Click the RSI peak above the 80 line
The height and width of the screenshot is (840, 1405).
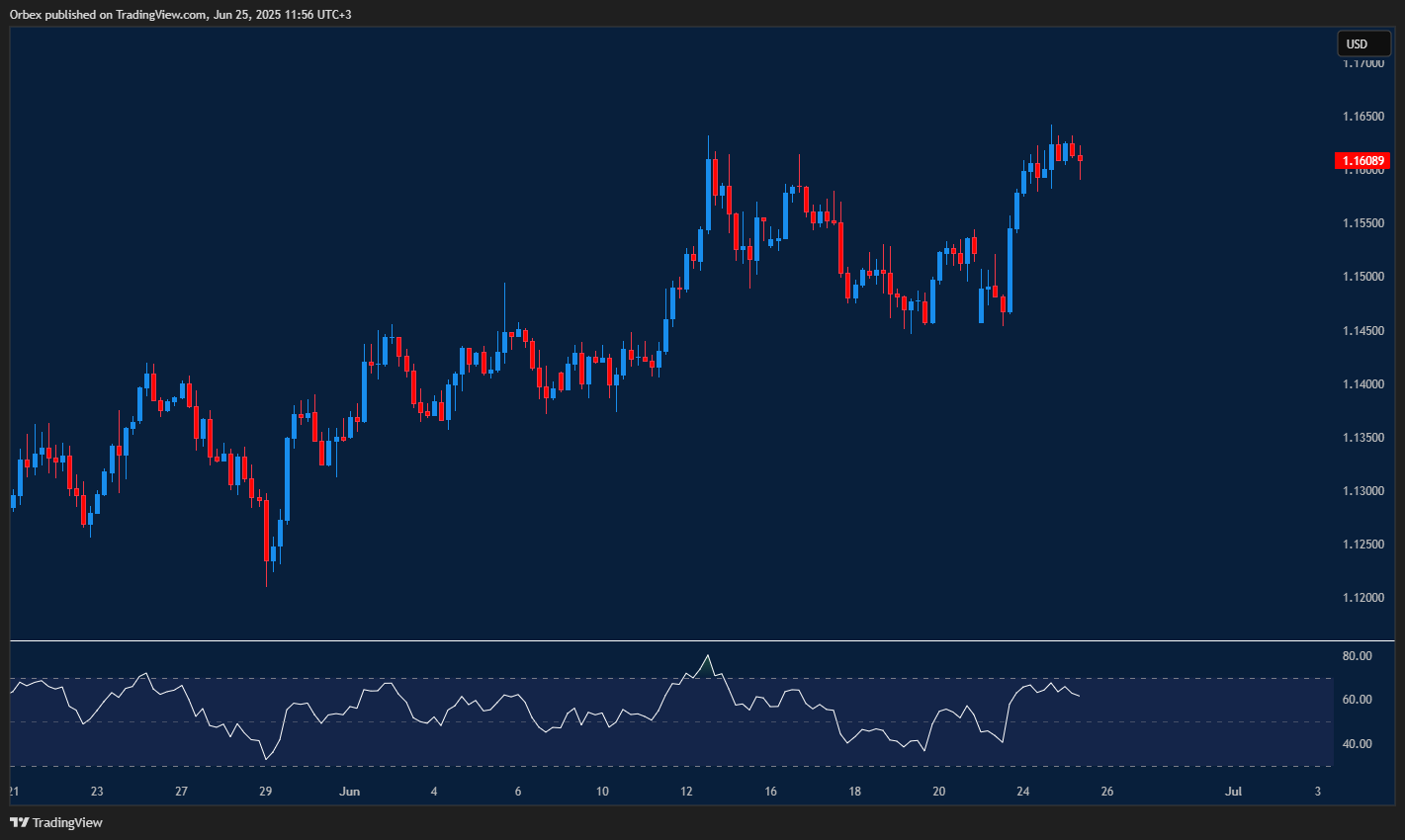coord(708,655)
